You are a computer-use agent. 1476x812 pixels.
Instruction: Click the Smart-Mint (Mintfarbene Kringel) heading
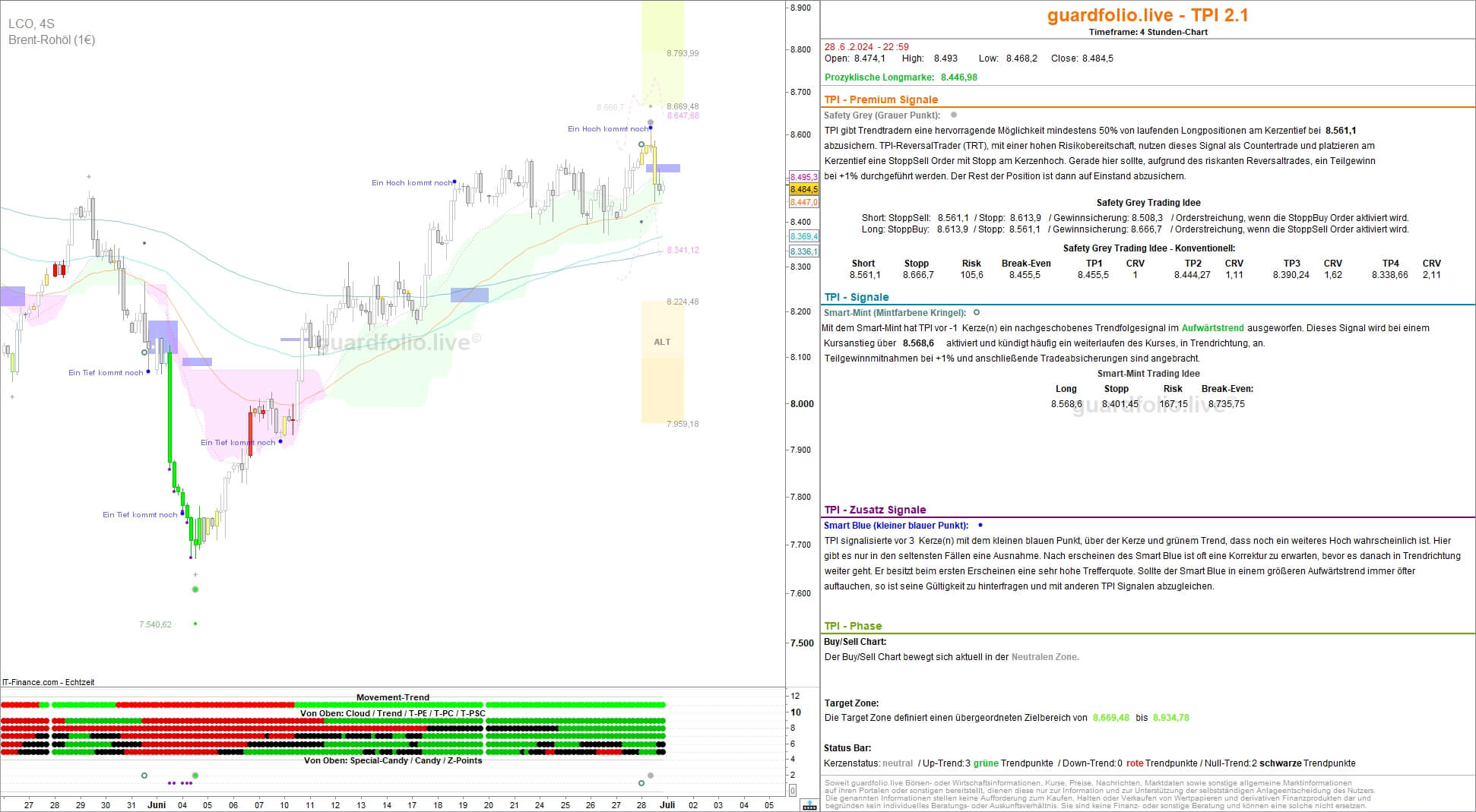pos(895,313)
